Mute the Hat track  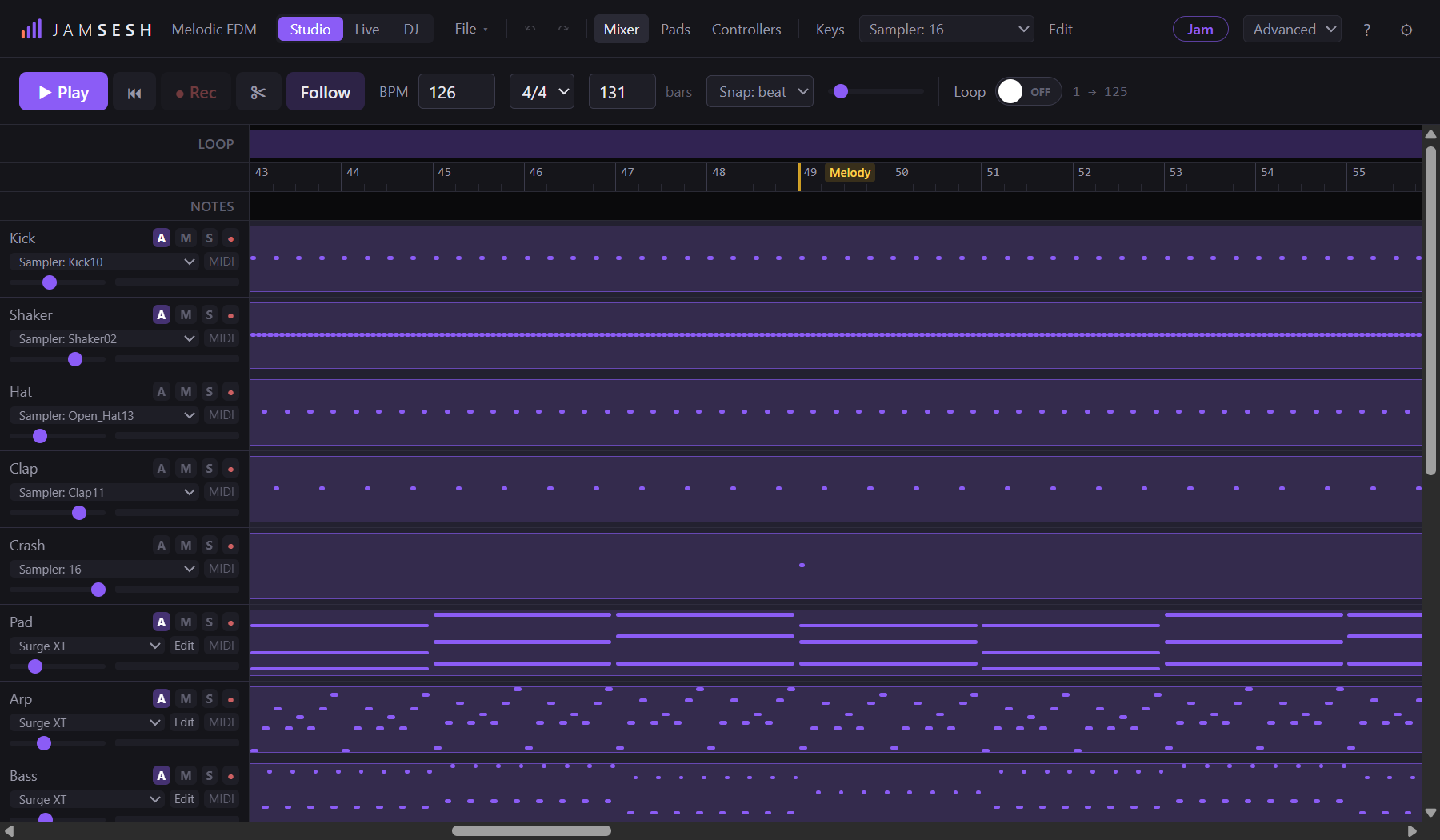tap(186, 392)
